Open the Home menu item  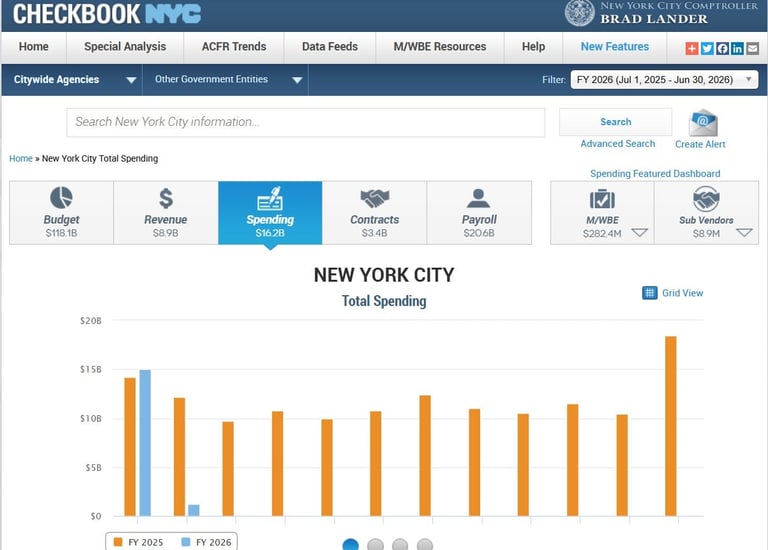point(34,47)
